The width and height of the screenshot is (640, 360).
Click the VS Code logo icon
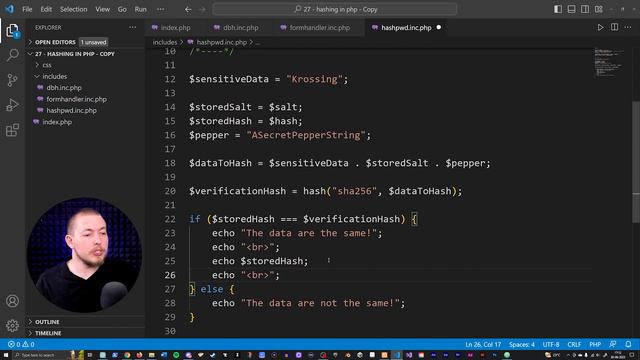[10, 9]
